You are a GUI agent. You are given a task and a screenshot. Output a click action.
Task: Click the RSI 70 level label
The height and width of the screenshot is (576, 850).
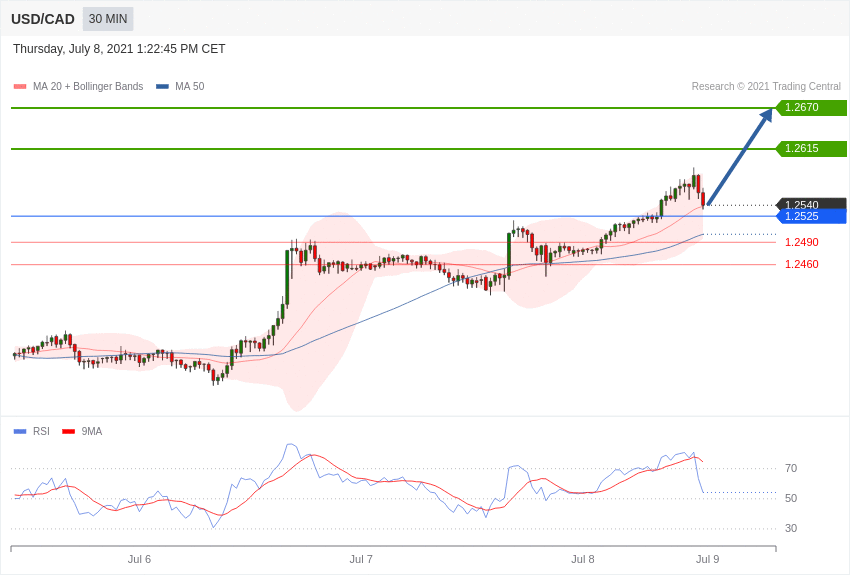coord(791,468)
